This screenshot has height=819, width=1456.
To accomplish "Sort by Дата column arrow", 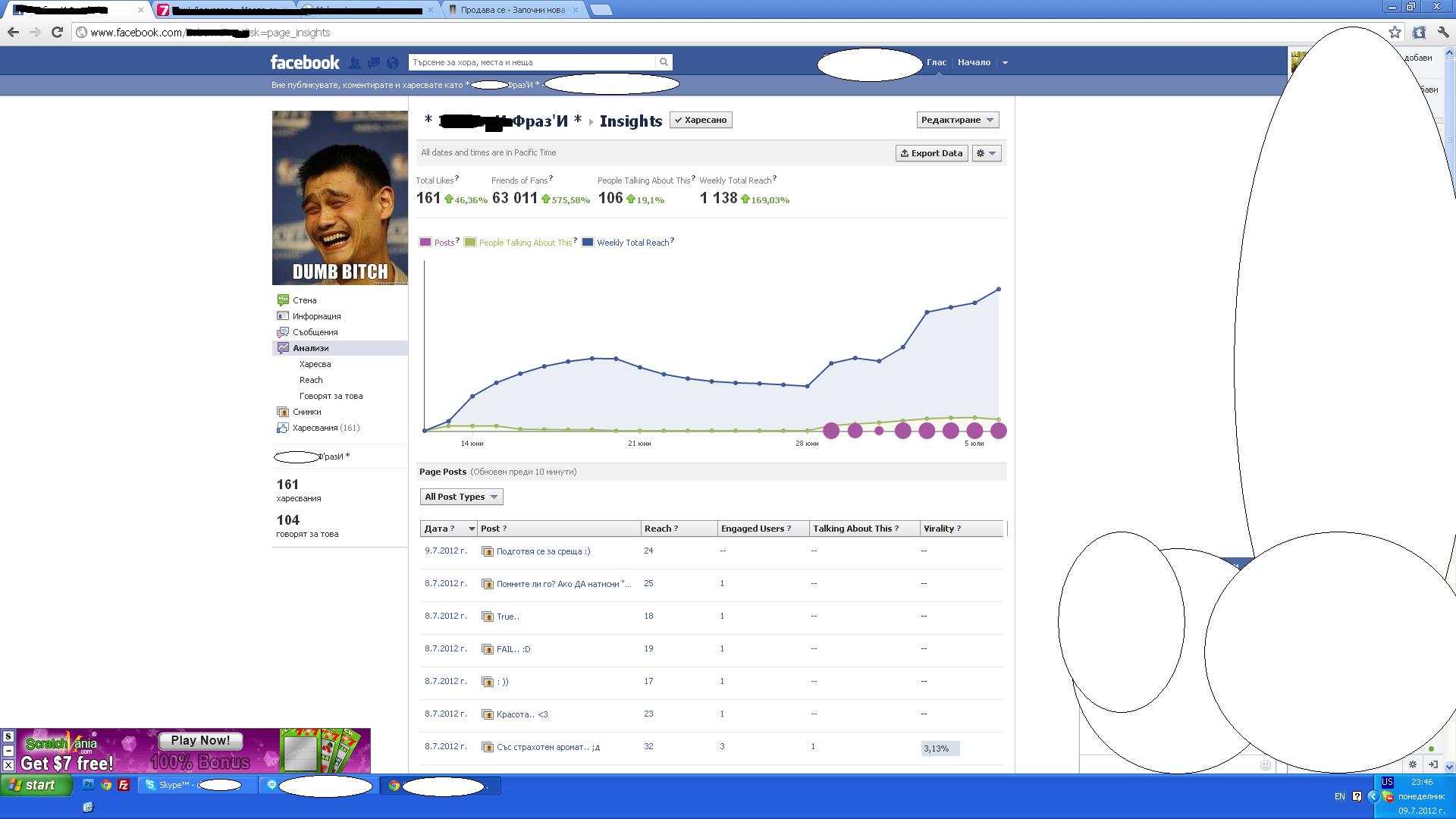I will click(472, 529).
